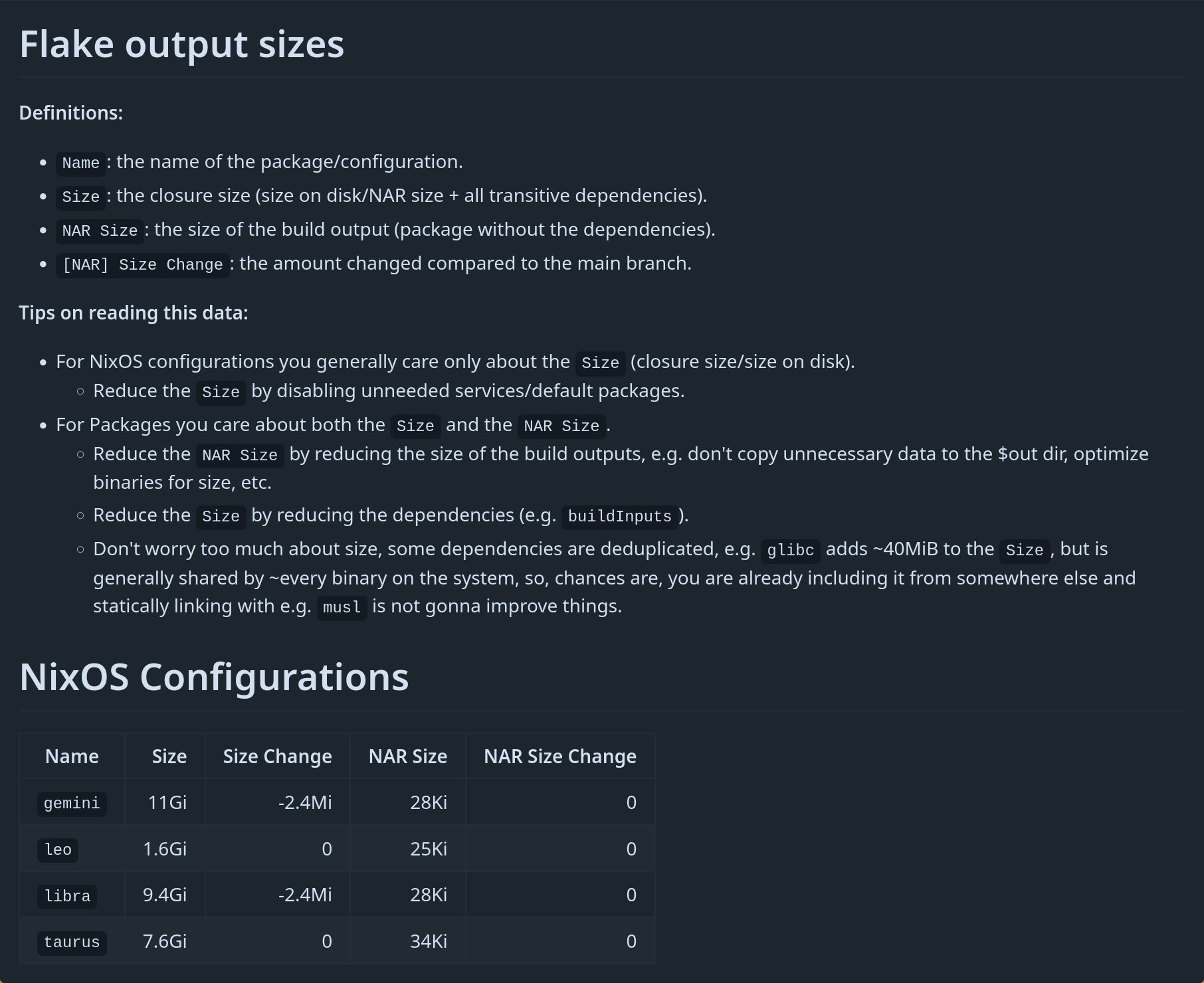Viewport: 1204px width, 983px height.
Task: Click the 'gemini' configuration name
Action: 72,803
